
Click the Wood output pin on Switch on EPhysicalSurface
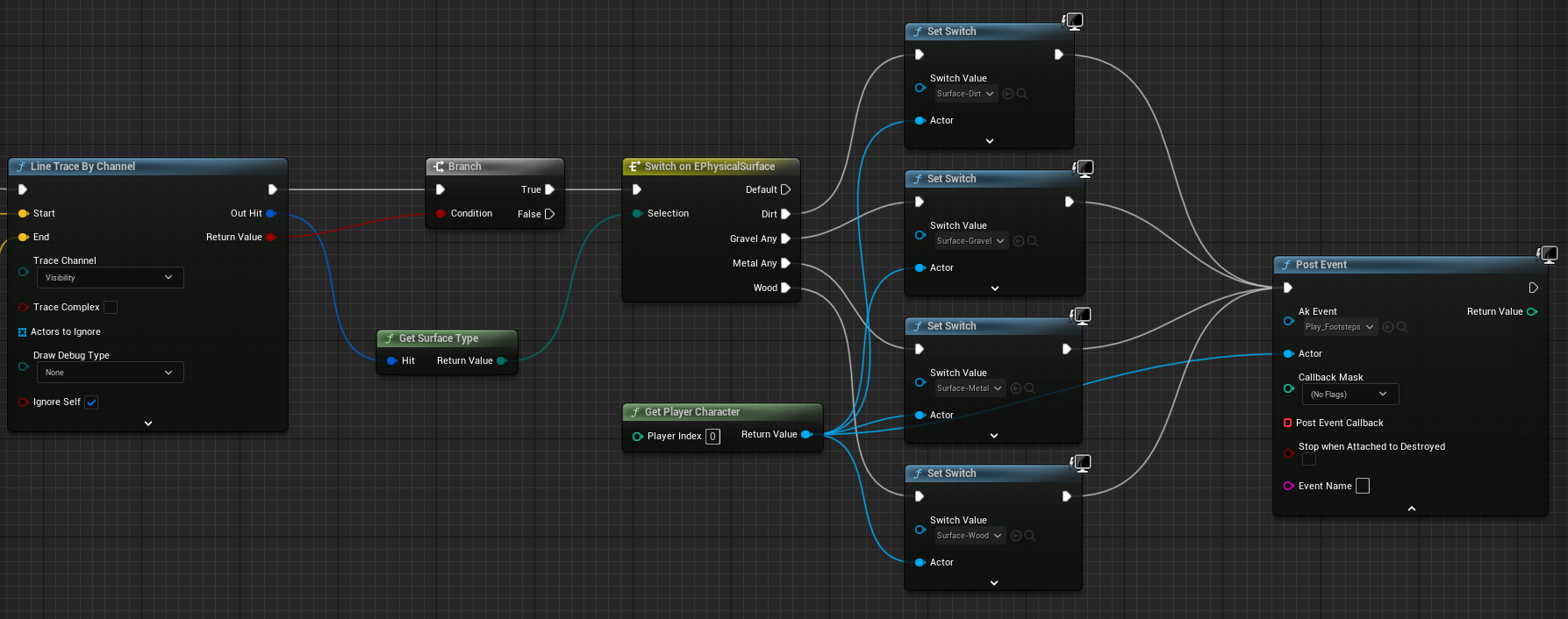click(785, 288)
